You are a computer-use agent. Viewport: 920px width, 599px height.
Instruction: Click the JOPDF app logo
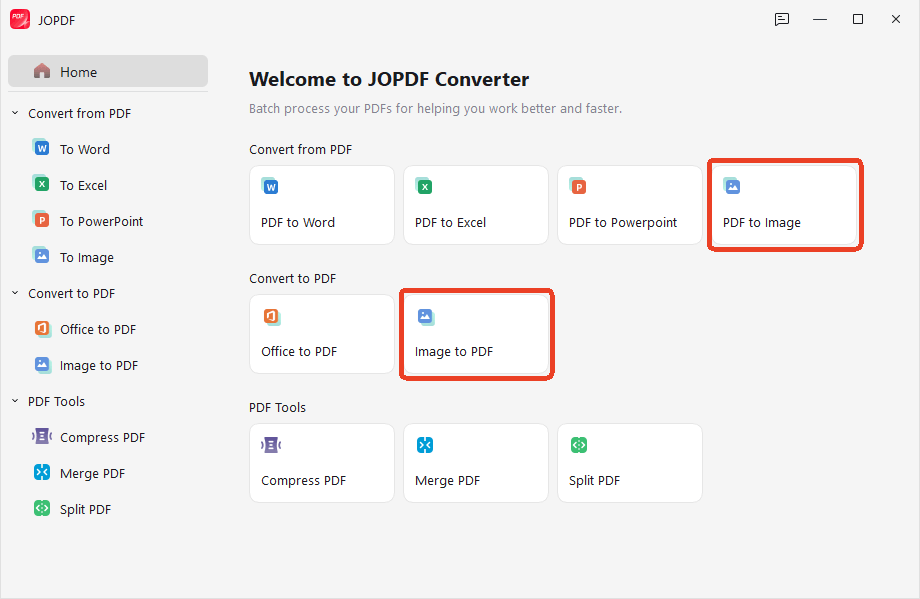(20, 19)
